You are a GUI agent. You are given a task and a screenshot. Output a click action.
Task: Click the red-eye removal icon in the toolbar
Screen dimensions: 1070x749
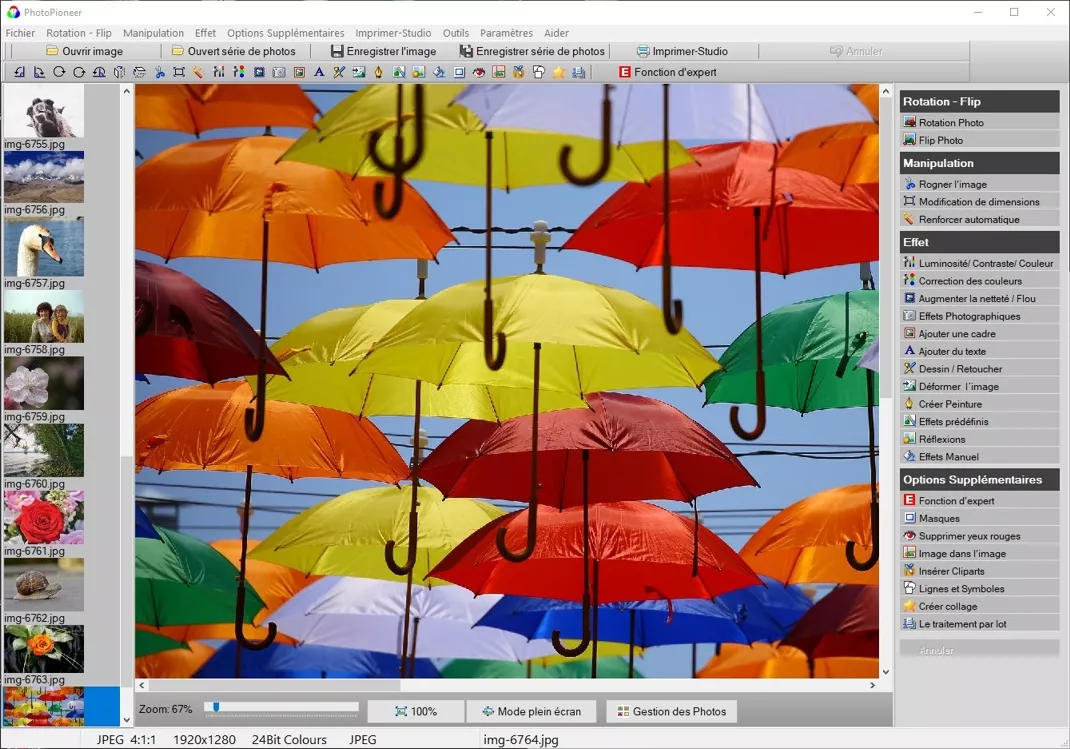479,72
